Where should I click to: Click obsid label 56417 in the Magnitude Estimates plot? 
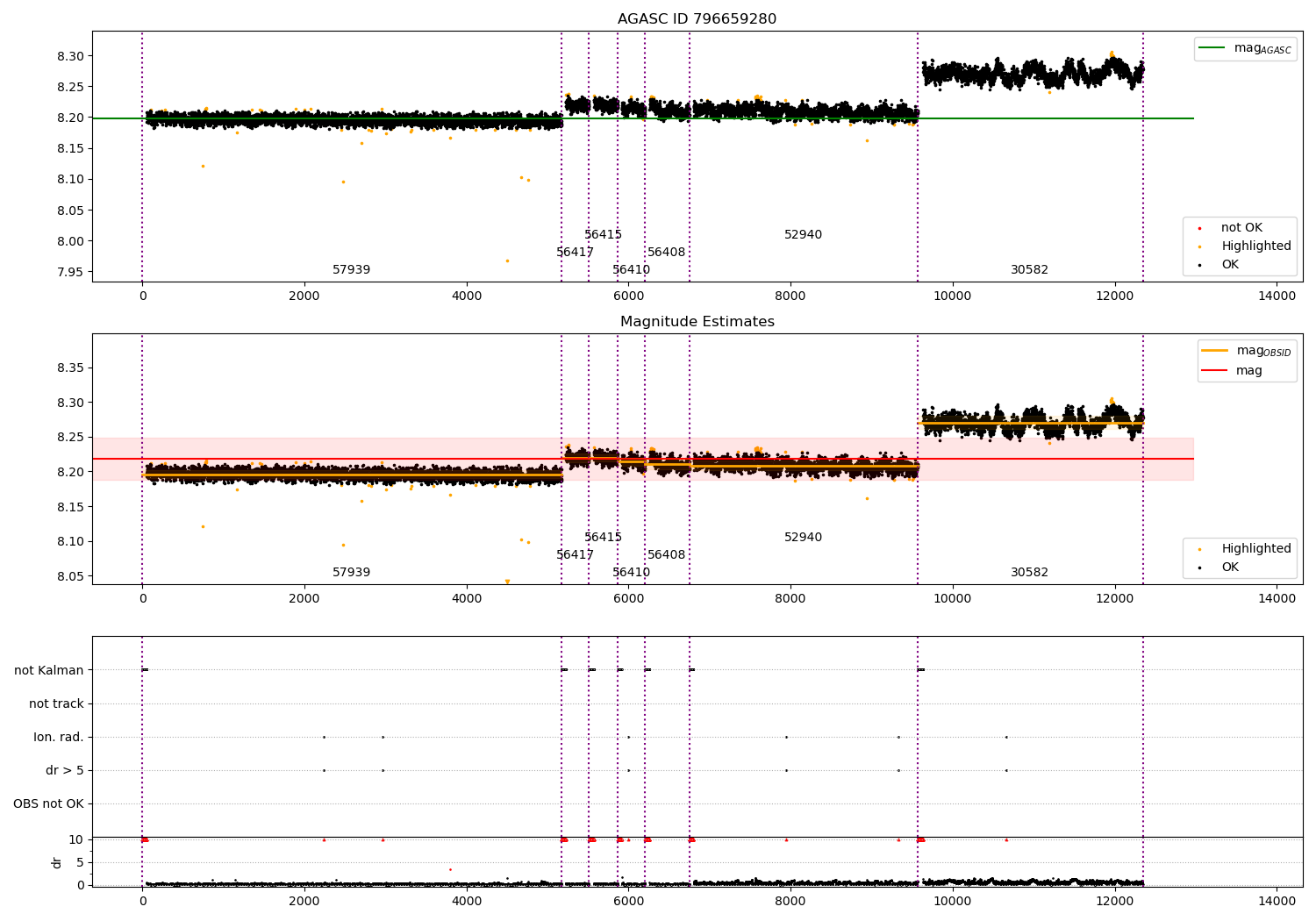(x=576, y=555)
